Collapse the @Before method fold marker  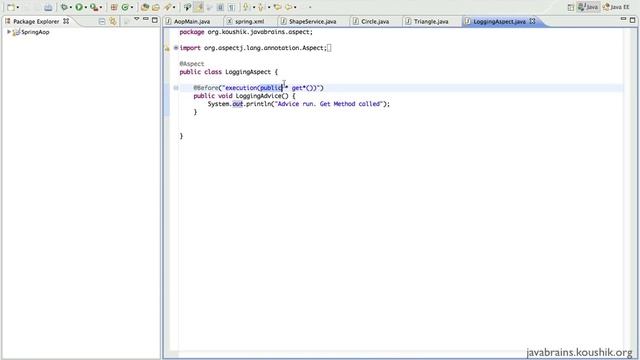[176, 88]
